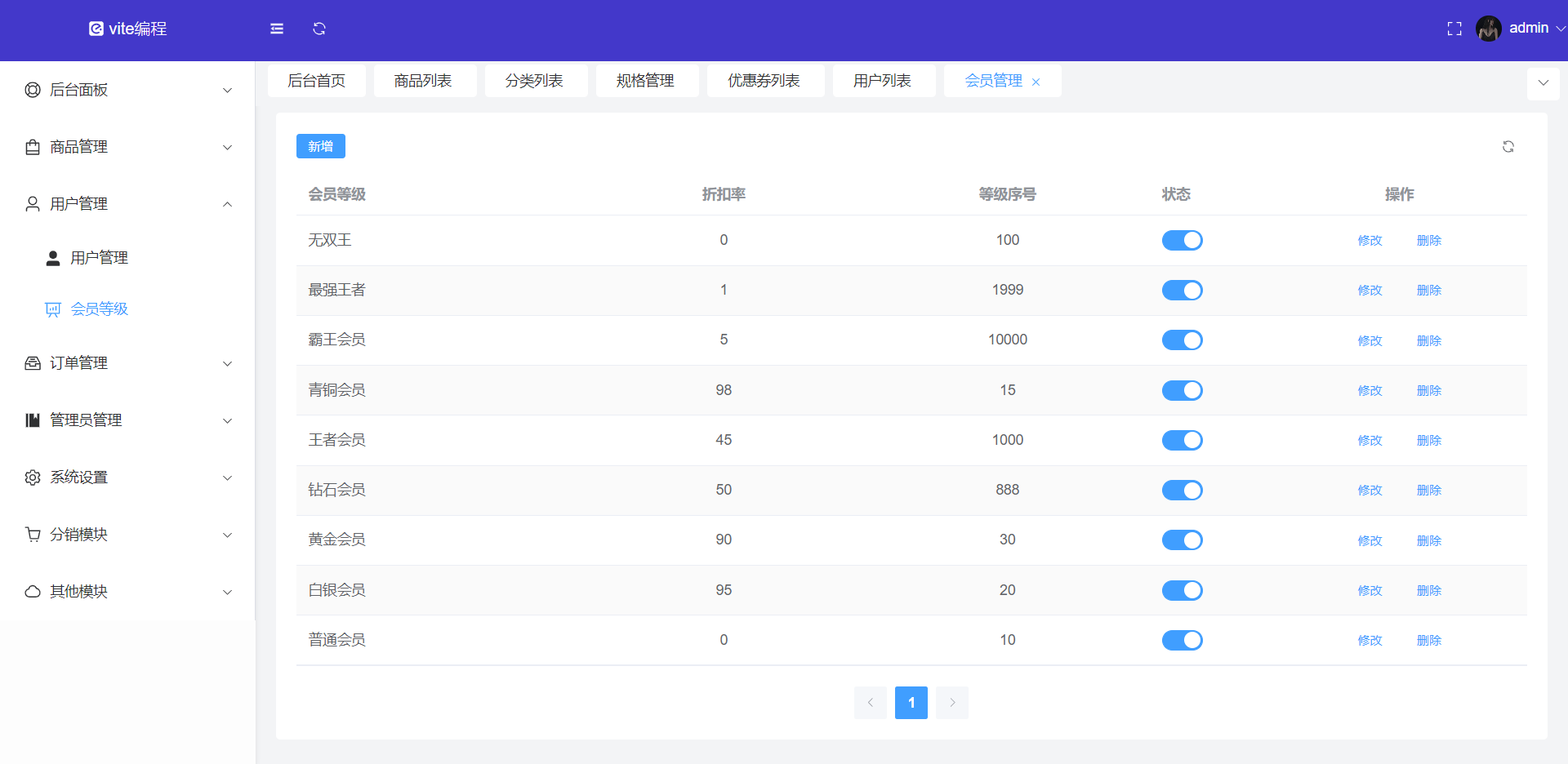Toggle the status switch for 无双王
This screenshot has width=1568, height=764.
(1182, 240)
